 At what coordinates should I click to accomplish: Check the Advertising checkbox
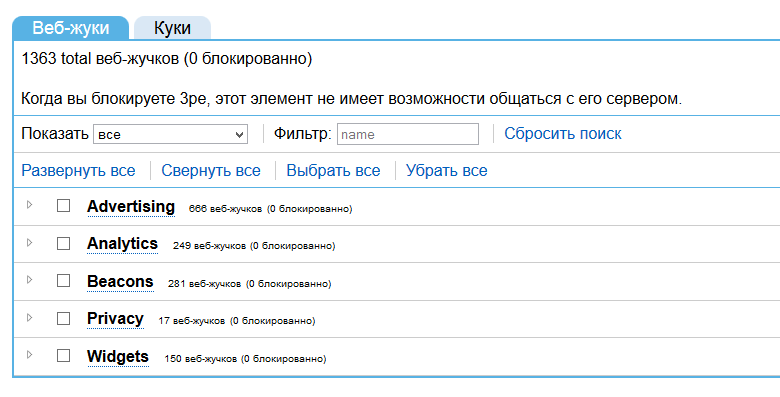coord(63,205)
